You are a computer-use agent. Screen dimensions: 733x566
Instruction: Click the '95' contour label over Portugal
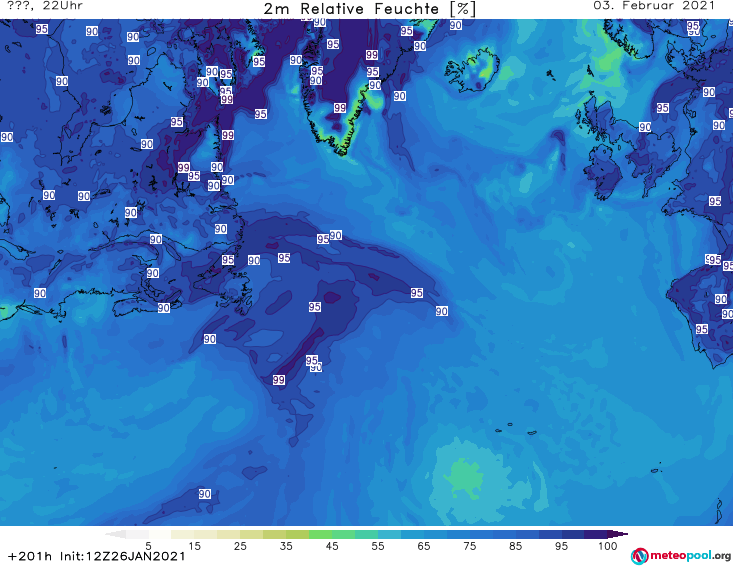pyautogui.click(x=701, y=329)
